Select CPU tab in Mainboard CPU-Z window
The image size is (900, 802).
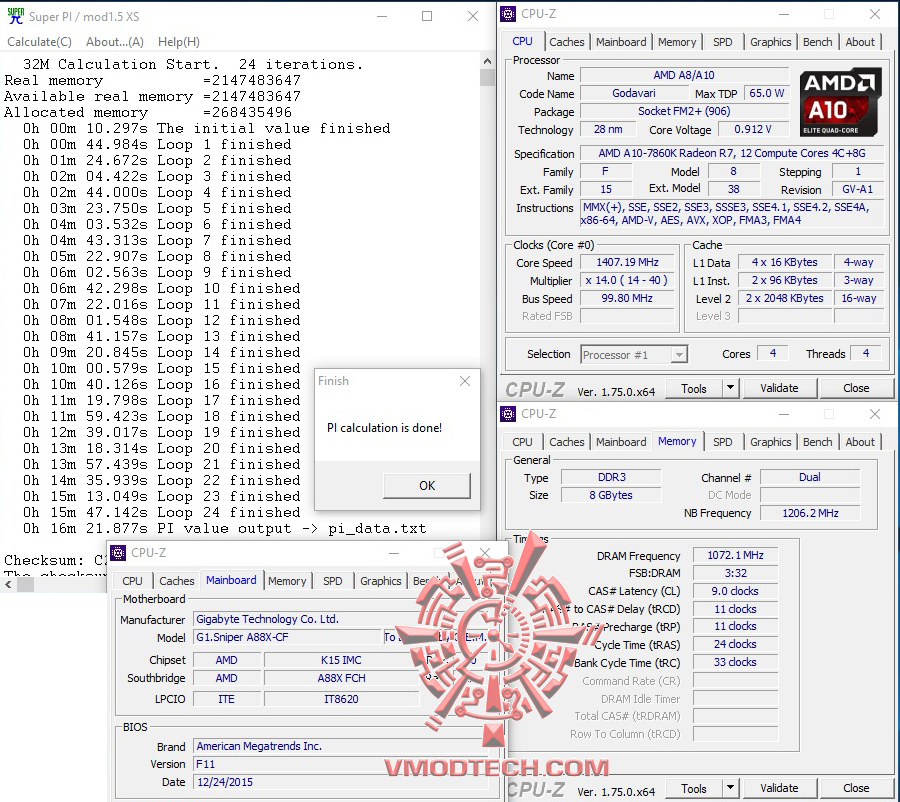(132, 581)
